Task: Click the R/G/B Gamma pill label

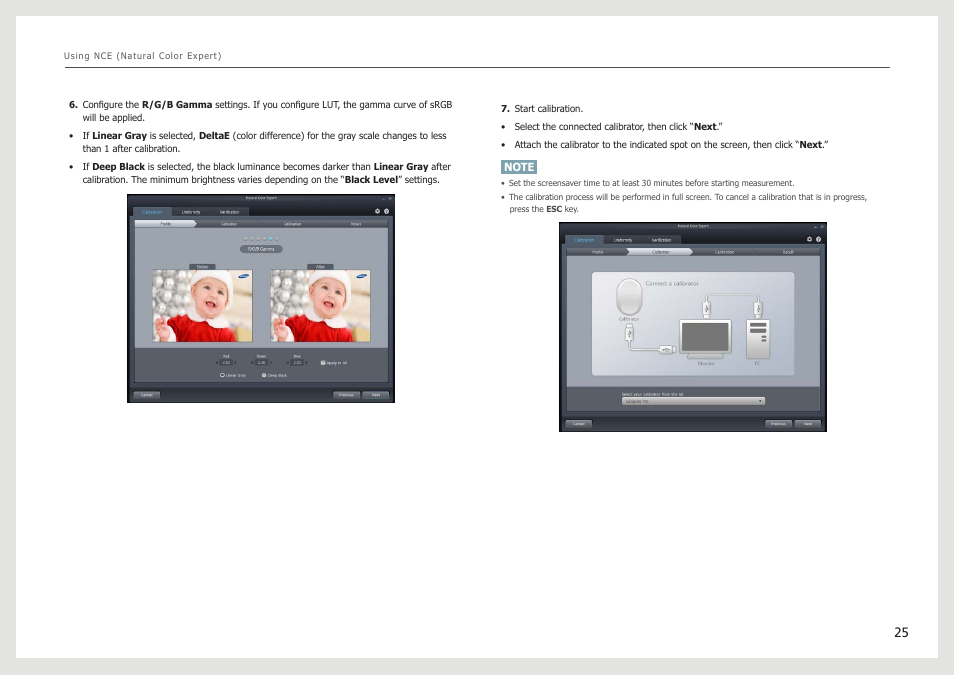Action: pos(261,249)
